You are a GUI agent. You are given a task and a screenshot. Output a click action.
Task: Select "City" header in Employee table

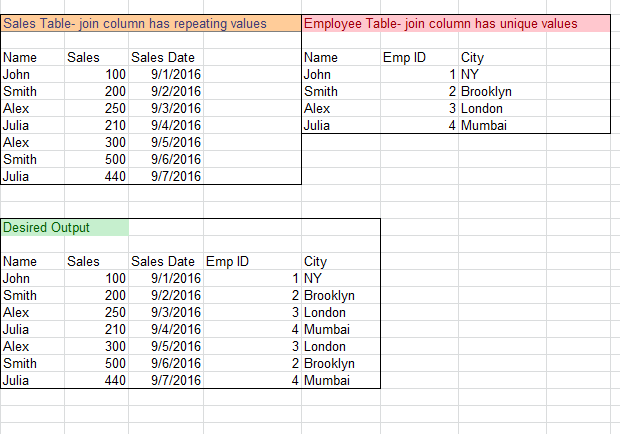pos(473,58)
